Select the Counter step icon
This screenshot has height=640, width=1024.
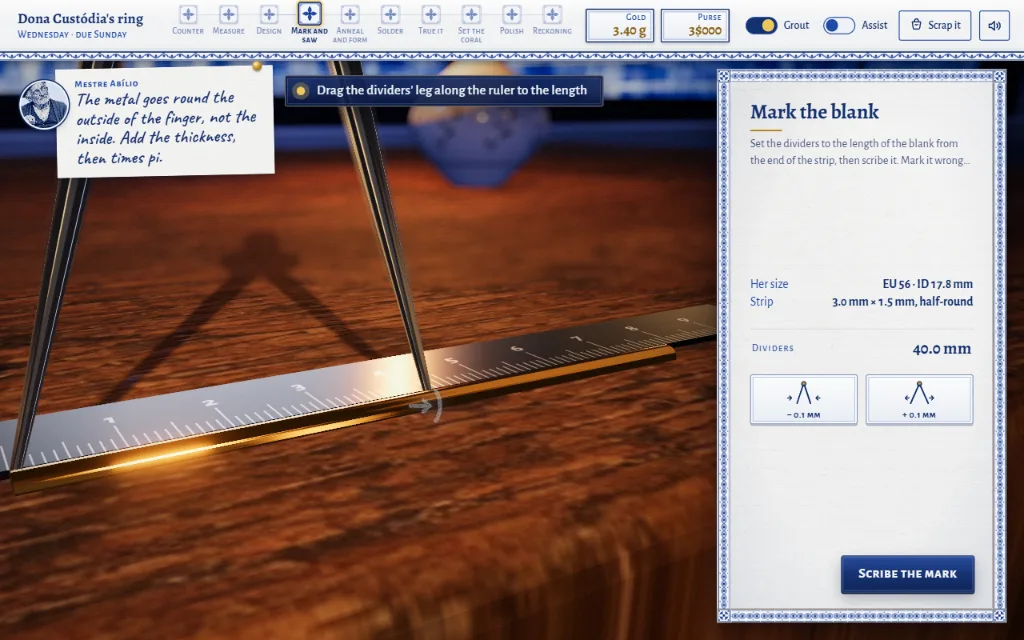(x=188, y=14)
